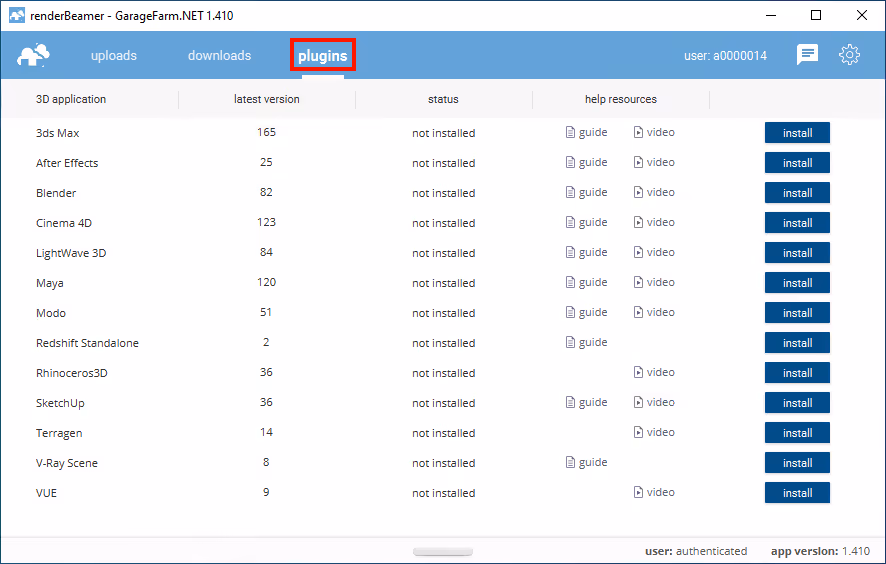This screenshot has height=564, width=886.
Task: Switch to the uploads tab
Action: pyautogui.click(x=114, y=55)
